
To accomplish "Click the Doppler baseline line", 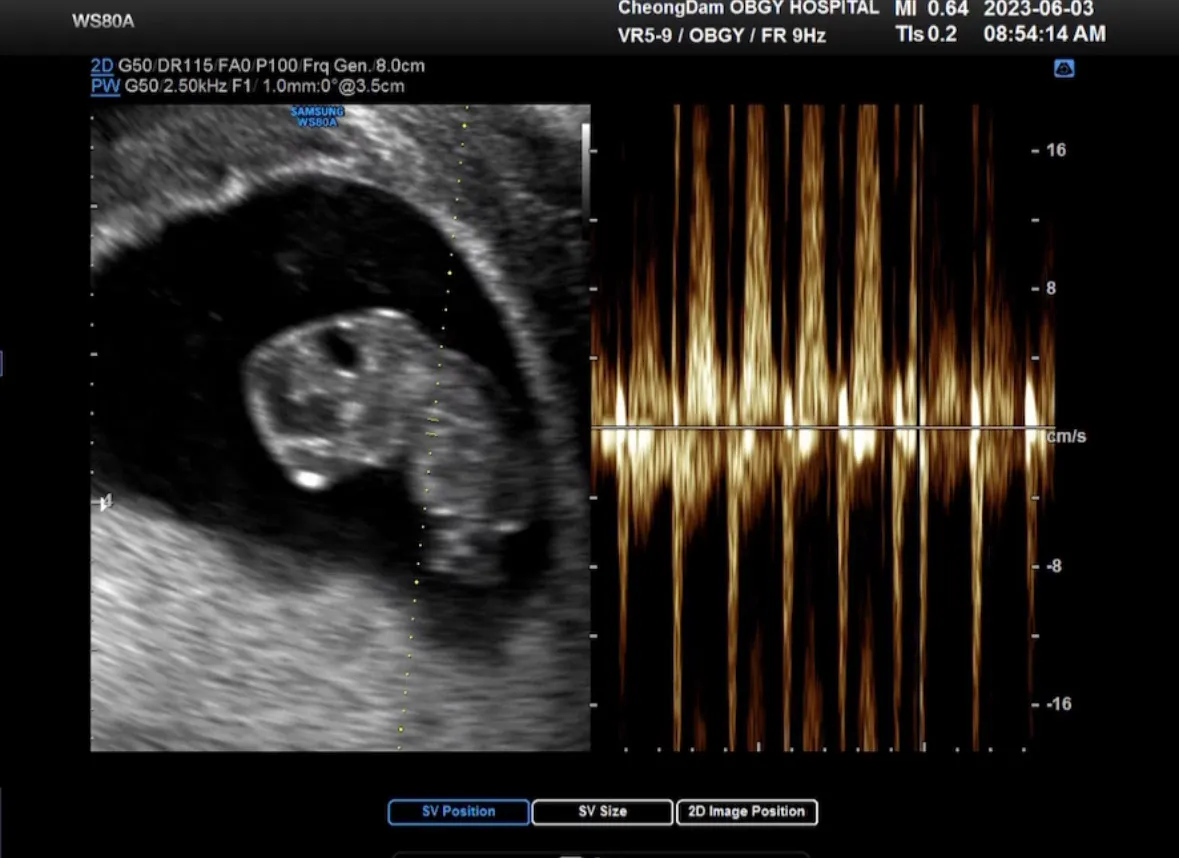I will (820, 427).
